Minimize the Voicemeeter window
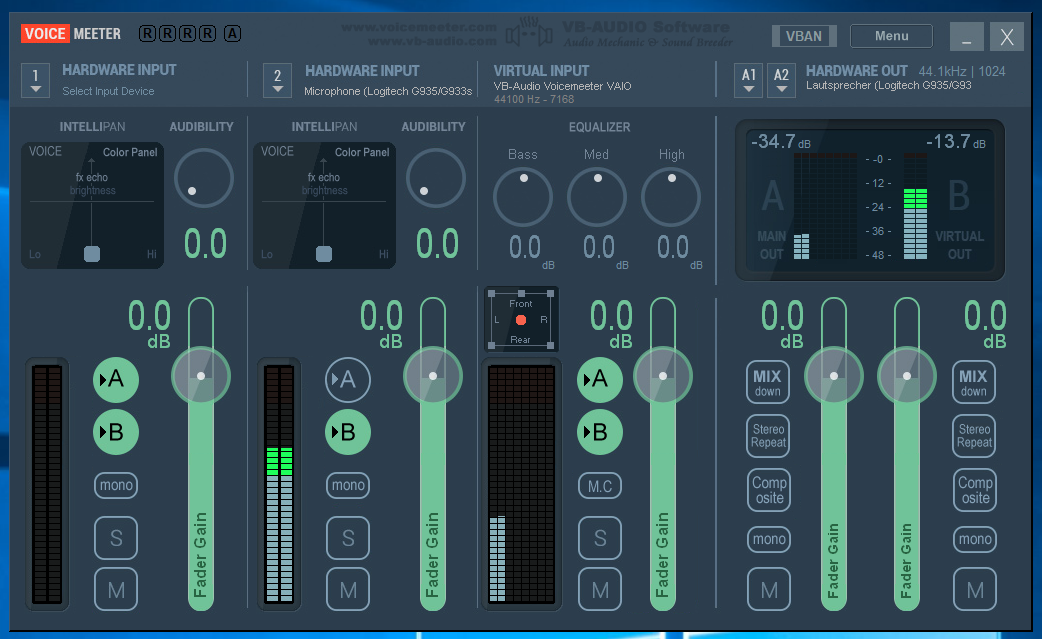Viewport: 1042px width, 639px height. coord(966,37)
